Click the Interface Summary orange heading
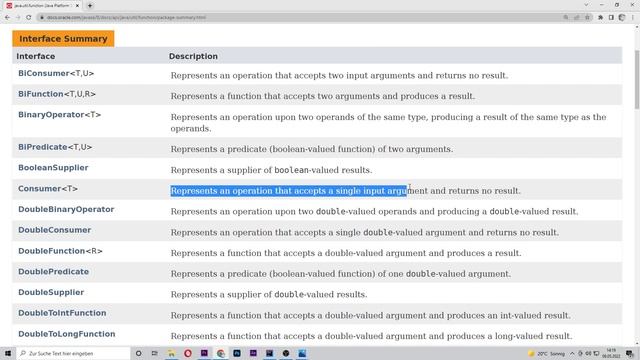640x360 pixels. coord(63,39)
